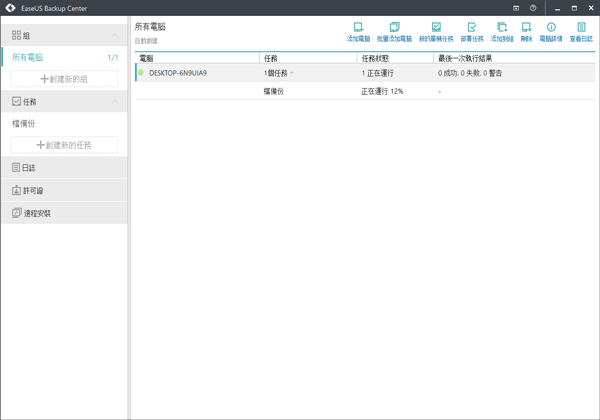Click the 任務狀態 column header
This screenshot has width=600, height=420.
coord(395,58)
